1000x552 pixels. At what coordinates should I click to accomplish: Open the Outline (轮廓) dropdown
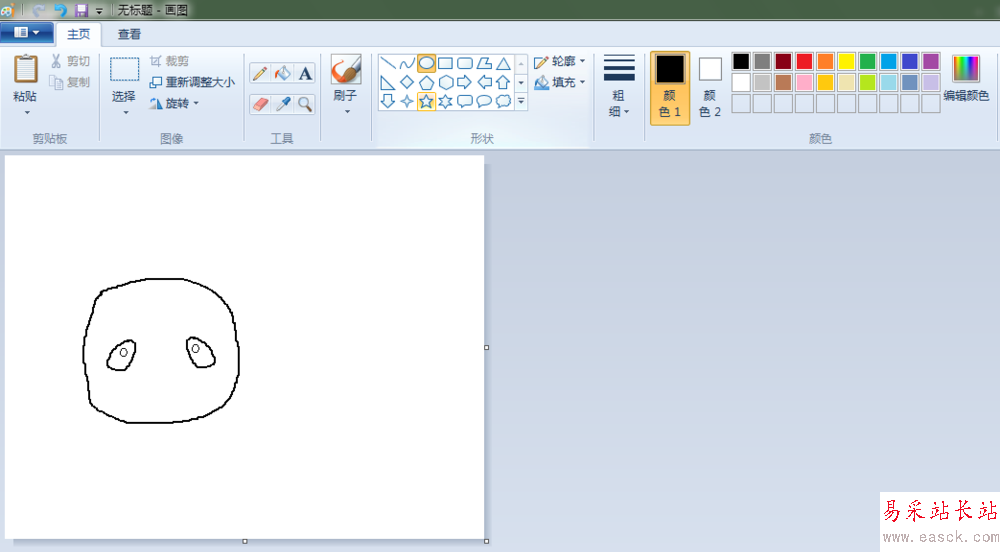[x=559, y=61]
